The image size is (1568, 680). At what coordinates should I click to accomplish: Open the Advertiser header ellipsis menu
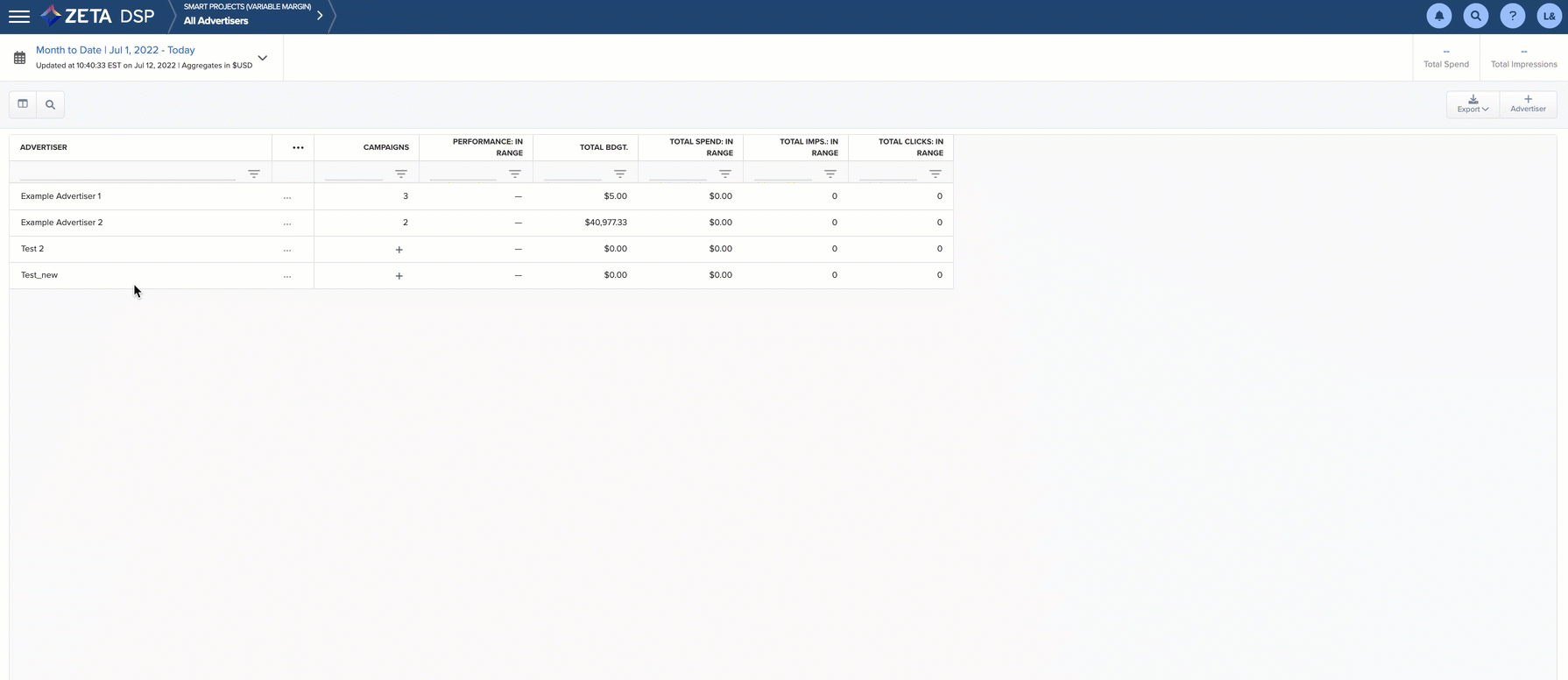(x=298, y=147)
